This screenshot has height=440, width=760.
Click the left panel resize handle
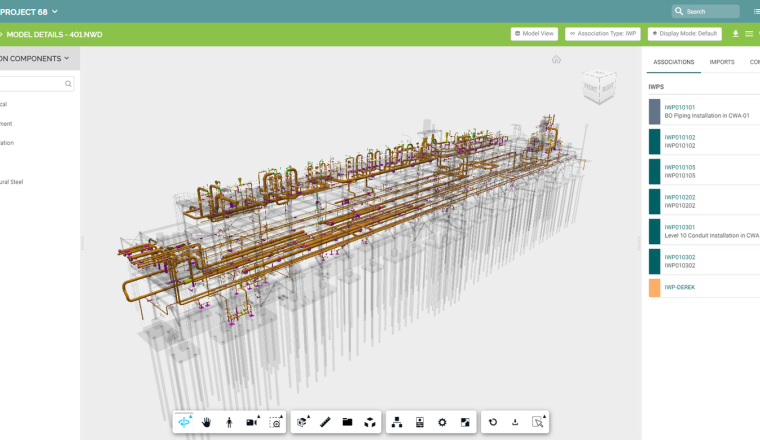pyautogui.click(x=82, y=243)
